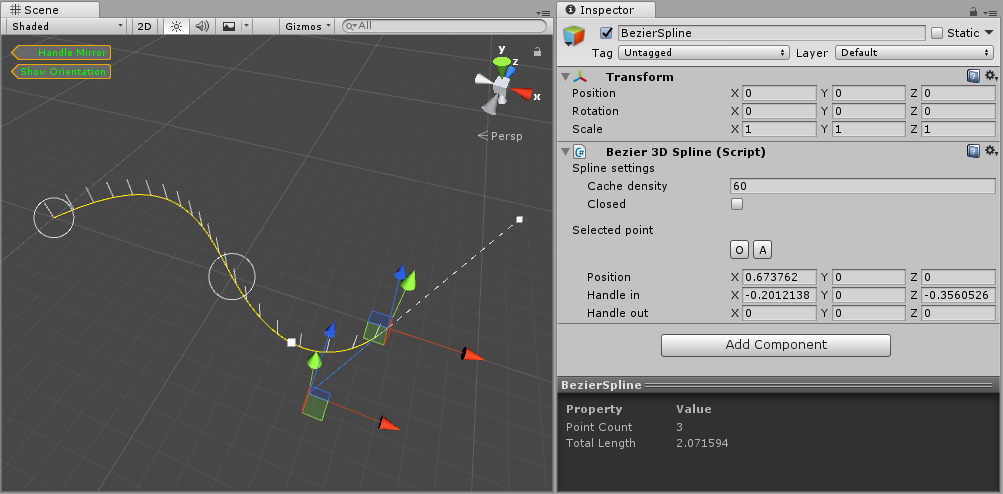Screen dimensions: 1003x494
Task: Click Handle in Z value field
Action: click(958, 295)
